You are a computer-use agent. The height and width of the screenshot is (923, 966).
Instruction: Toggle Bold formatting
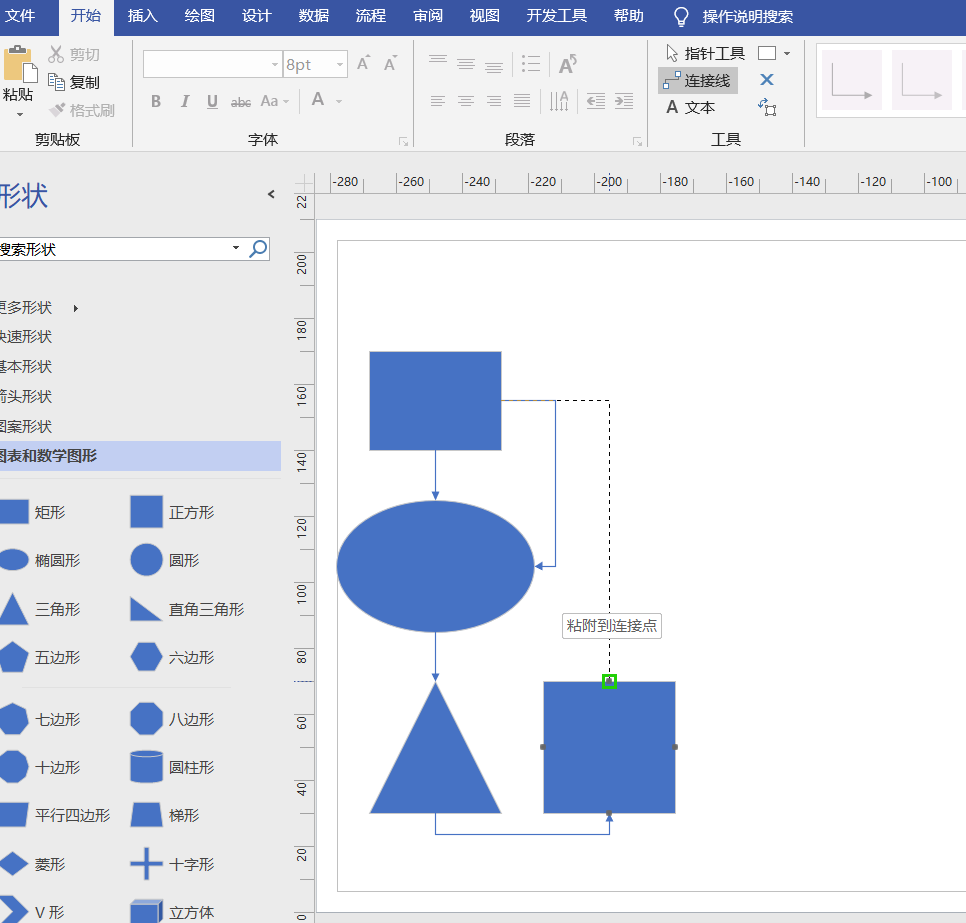(x=156, y=101)
